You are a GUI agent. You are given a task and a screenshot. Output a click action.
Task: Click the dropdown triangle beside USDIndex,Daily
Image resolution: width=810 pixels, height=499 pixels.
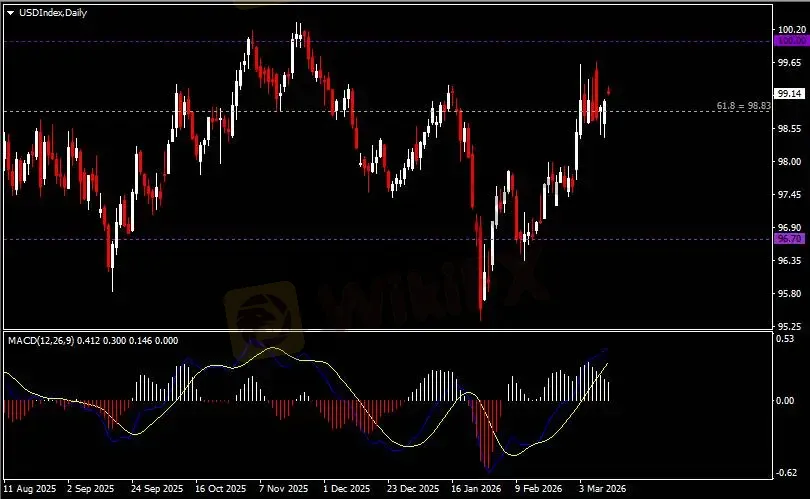(x=10, y=12)
